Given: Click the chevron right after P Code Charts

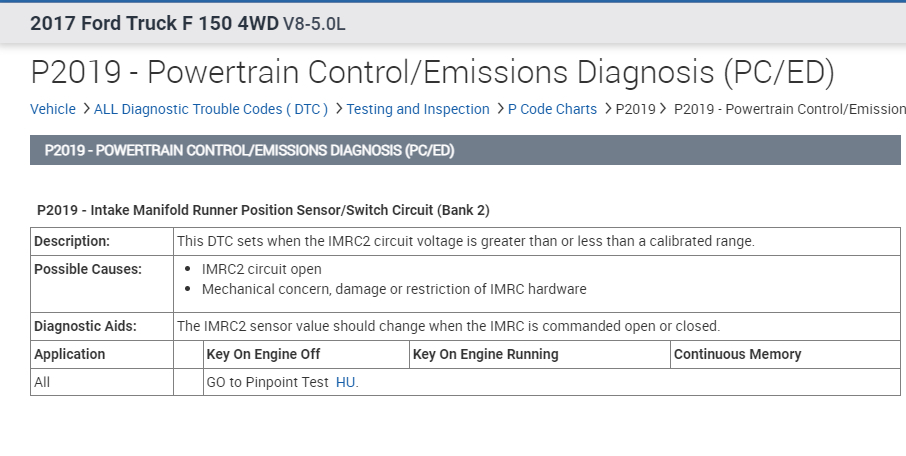Looking at the screenshot, I should [608, 109].
